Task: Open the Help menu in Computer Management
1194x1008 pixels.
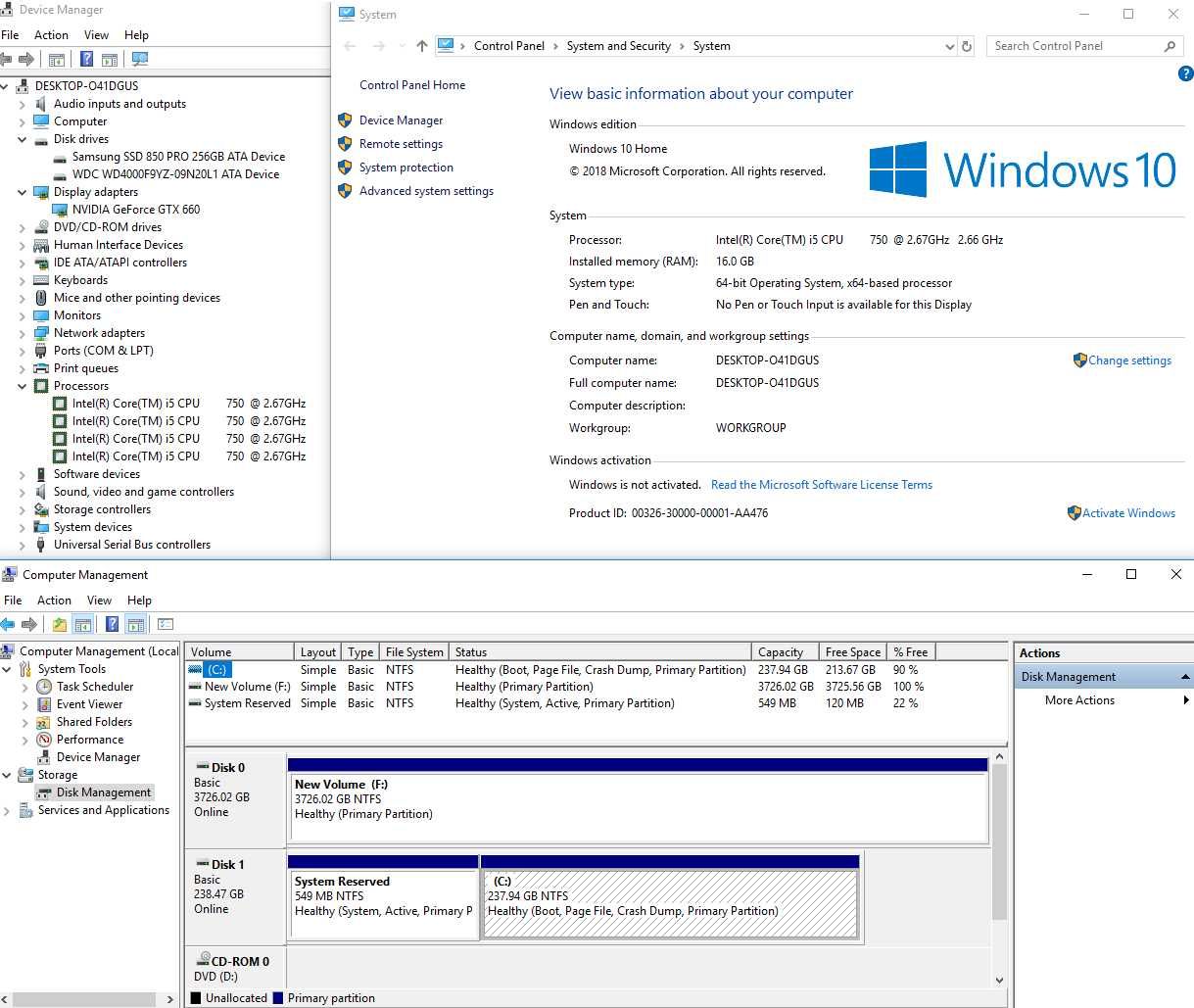Action: (x=139, y=600)
